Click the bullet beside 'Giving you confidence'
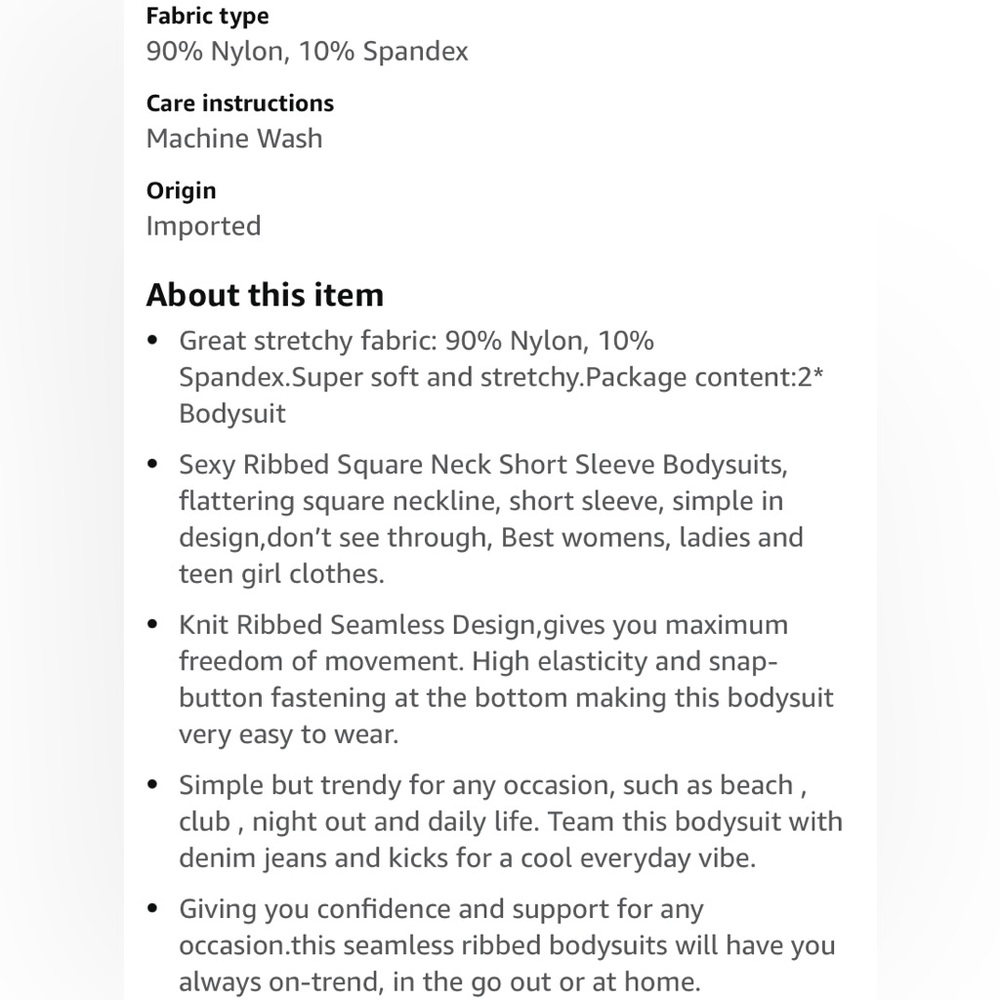The height and width of the screenshot is (1000, 1000). pos(152,908)
